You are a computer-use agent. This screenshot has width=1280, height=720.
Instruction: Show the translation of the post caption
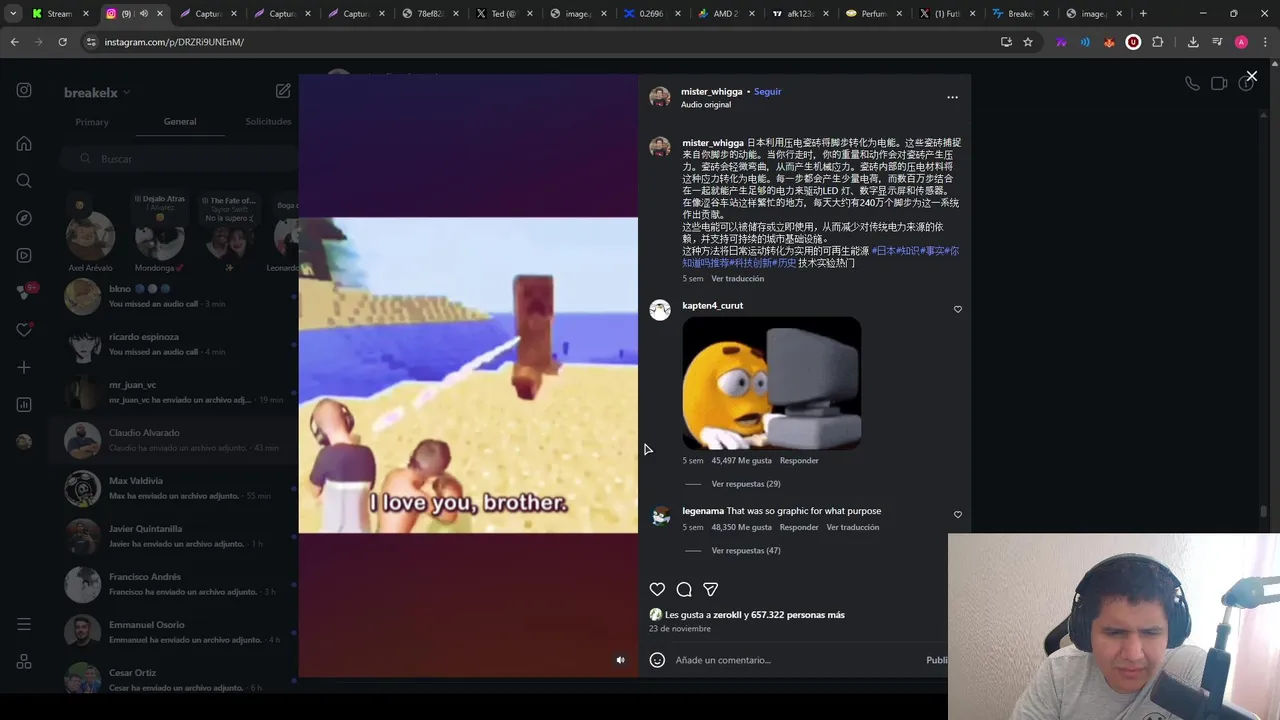(738, 279)
